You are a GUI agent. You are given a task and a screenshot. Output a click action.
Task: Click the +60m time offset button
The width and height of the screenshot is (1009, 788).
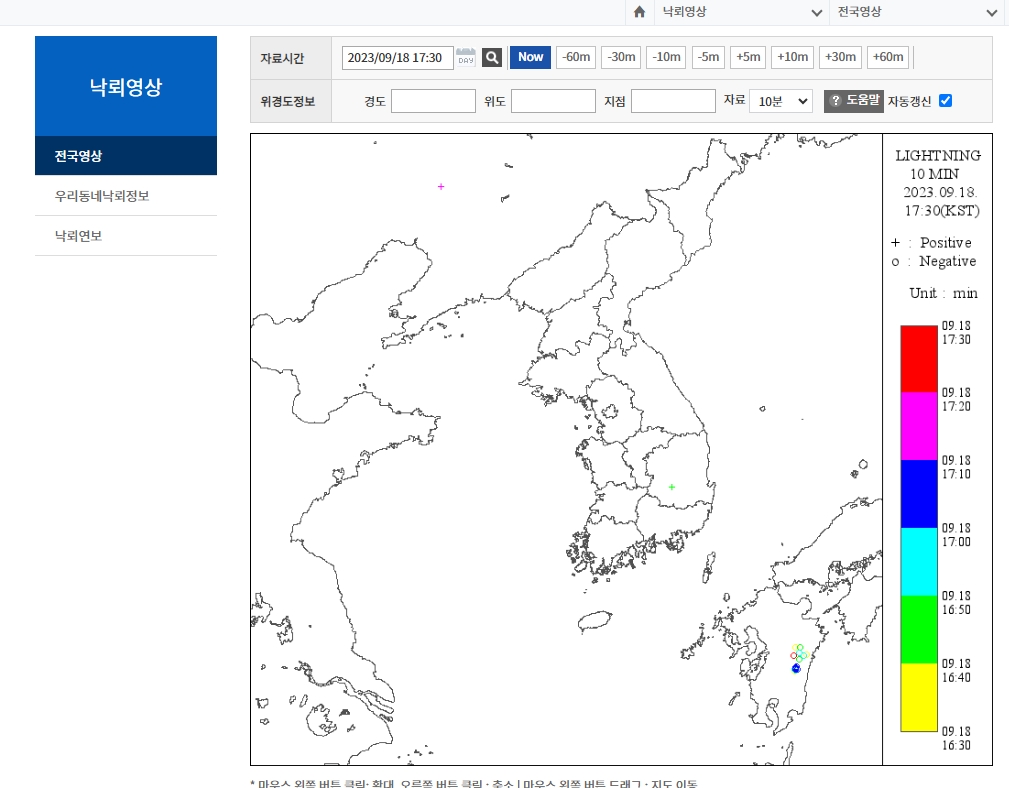pyautogui.click(x=887, y=57)
